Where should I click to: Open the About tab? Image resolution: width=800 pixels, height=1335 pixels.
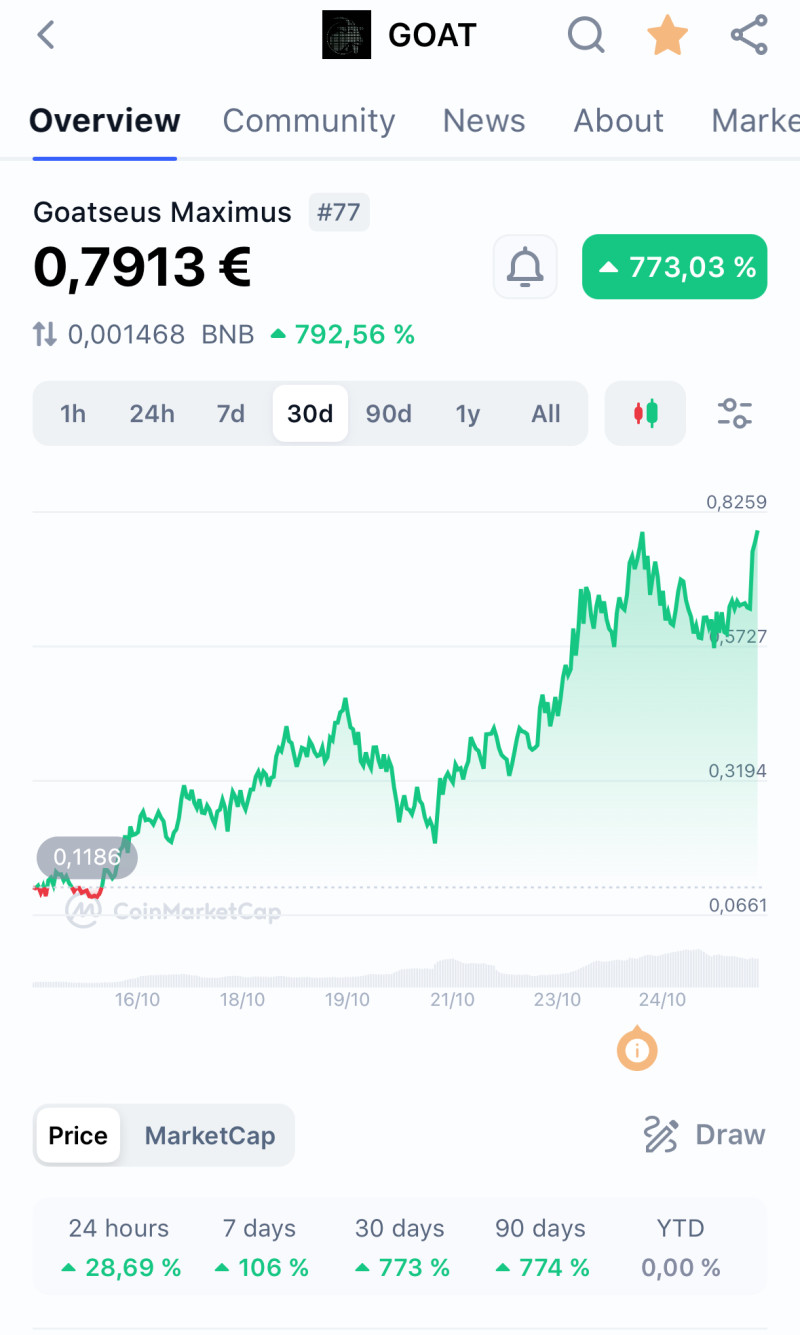618,121
